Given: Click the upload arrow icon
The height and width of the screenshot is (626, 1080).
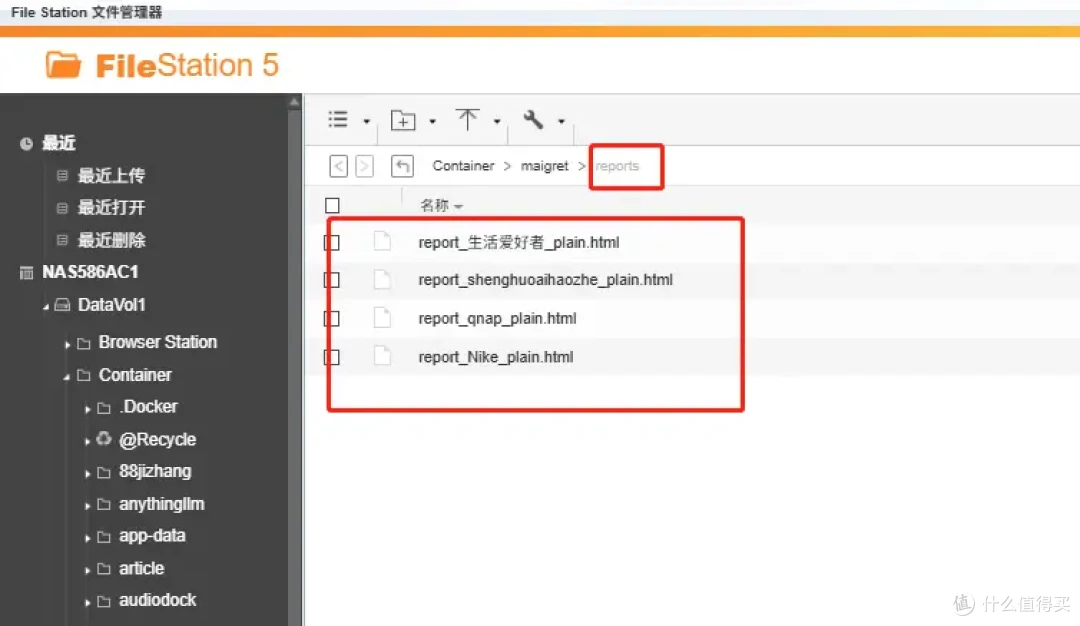Looking at the screenshot, I should pyautogui.click(x=467, y=119).
